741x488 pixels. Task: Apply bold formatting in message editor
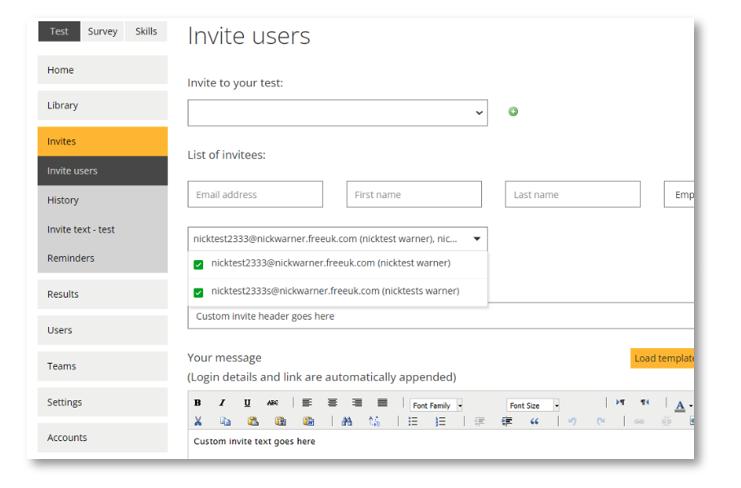point(198,402)
